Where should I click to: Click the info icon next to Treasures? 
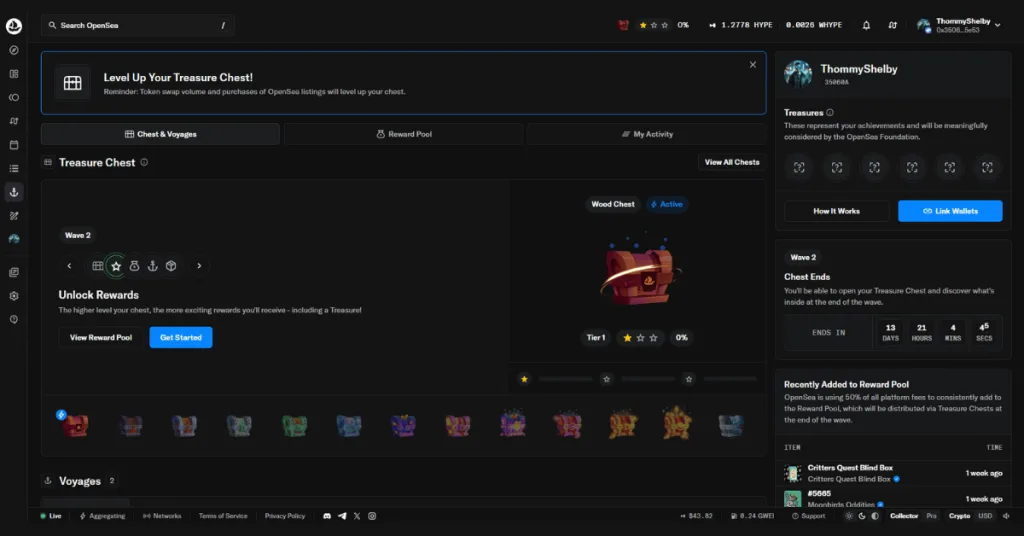click(x=830, y=113)
